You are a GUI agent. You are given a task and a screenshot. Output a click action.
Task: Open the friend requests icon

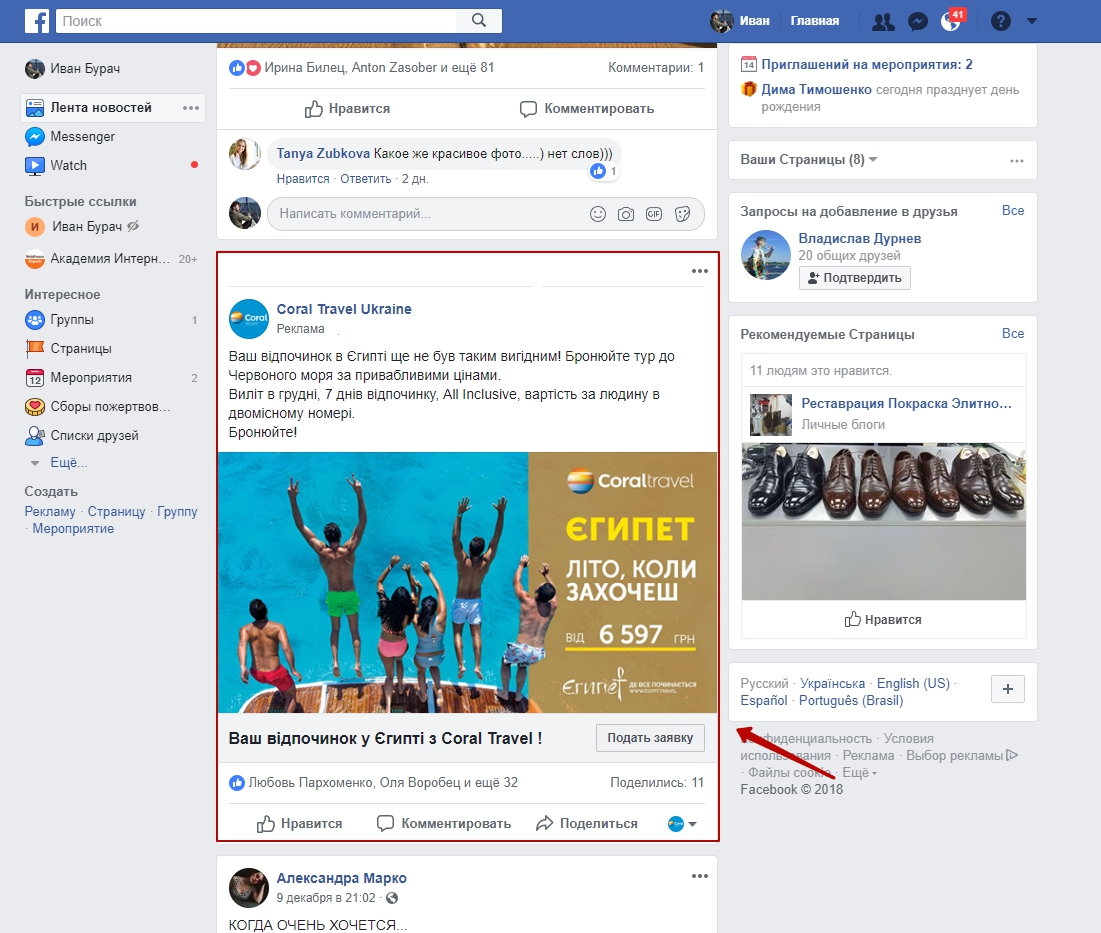click(883, 21)
